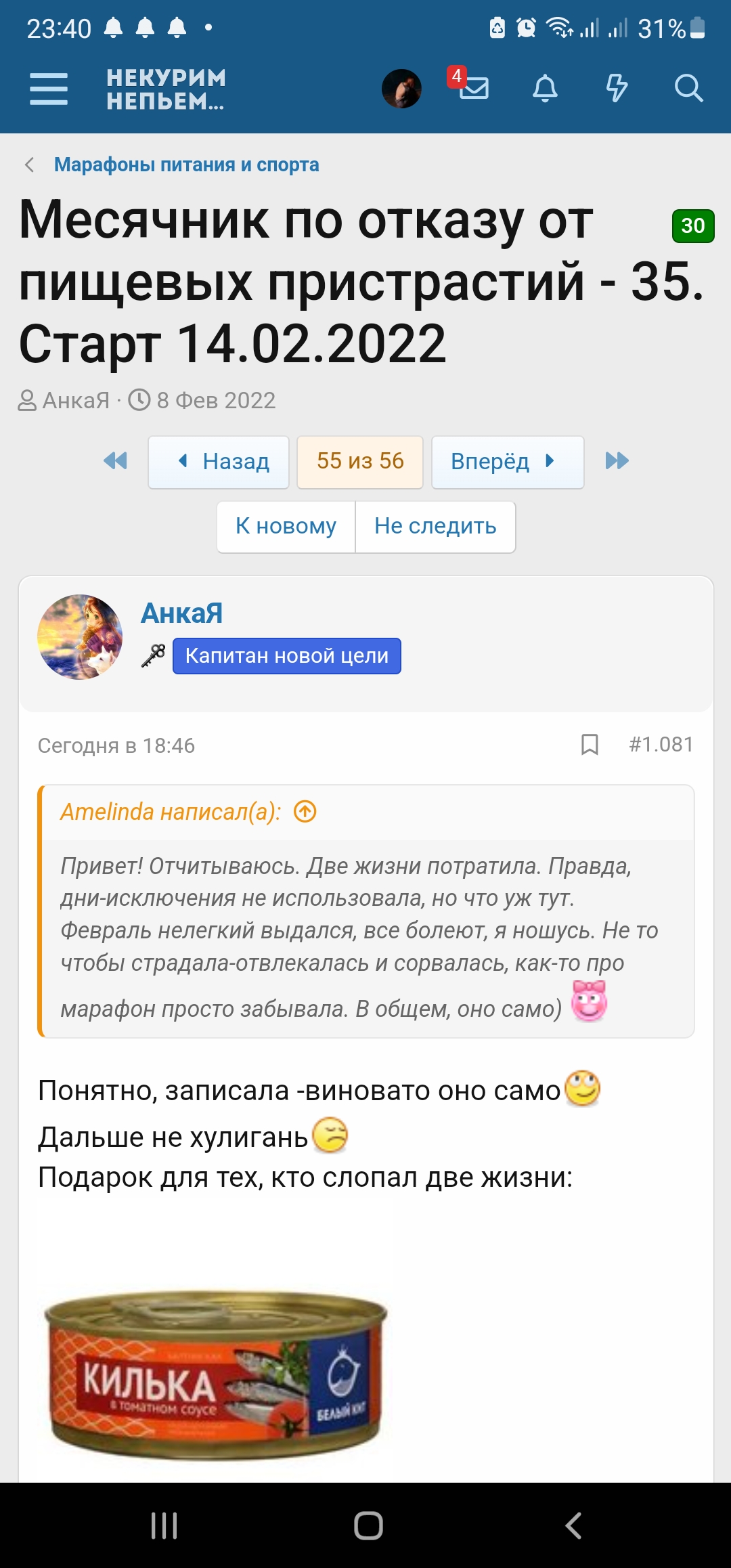
Task: Open the Килька can image
Action: coord(215,1374)
